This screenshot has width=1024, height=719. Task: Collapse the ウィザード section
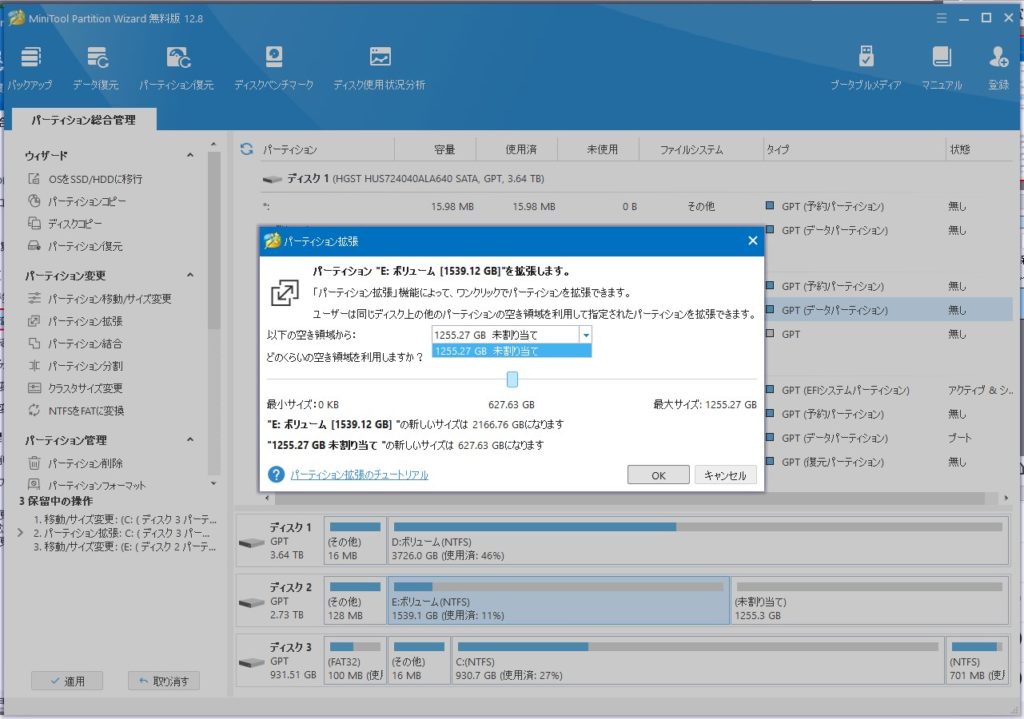click(x=190, y=156)
